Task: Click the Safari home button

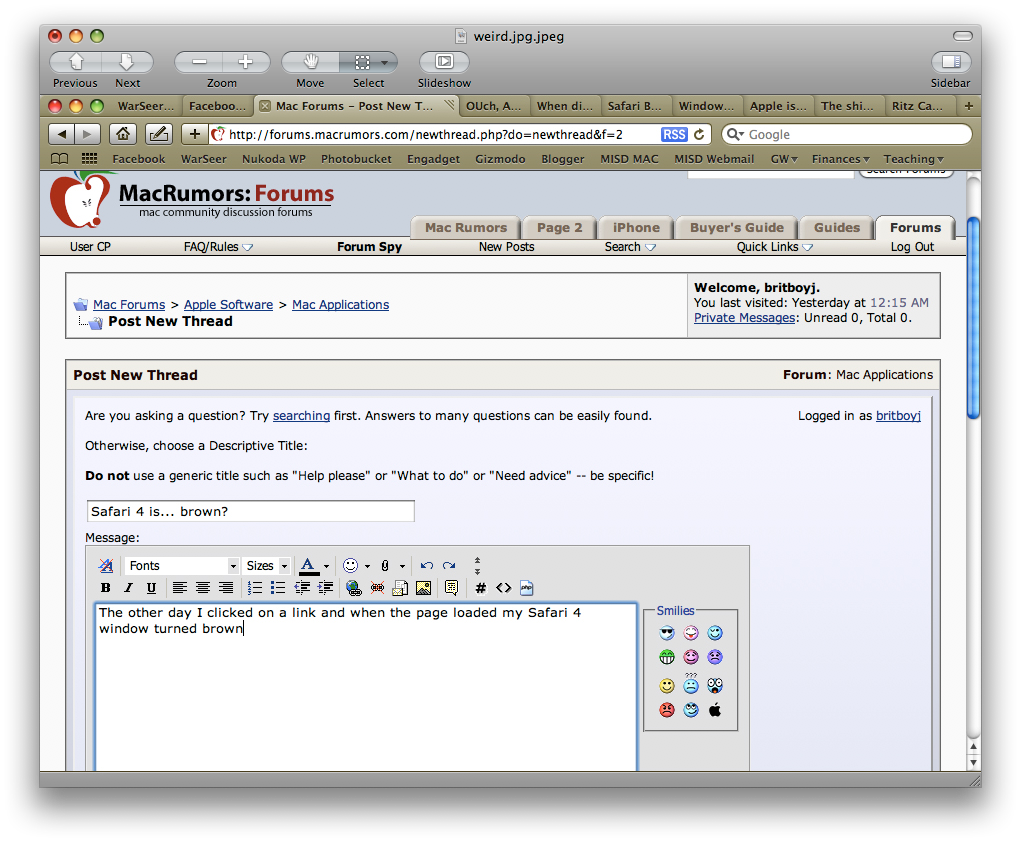Action: click(122, 134)
